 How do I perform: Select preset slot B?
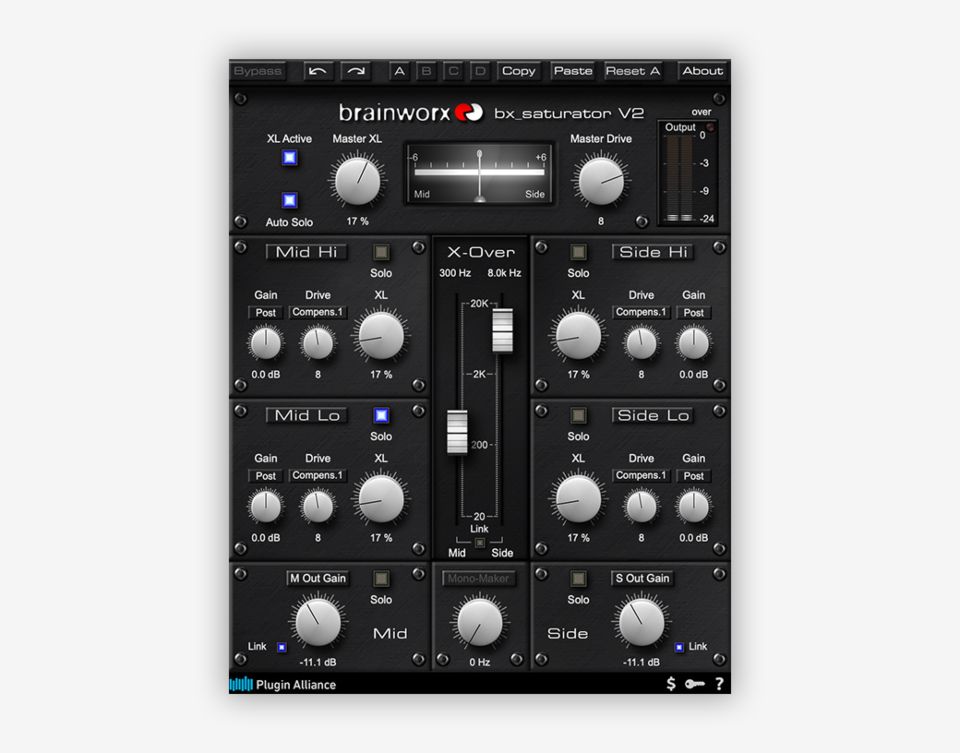tap(427, 71)
